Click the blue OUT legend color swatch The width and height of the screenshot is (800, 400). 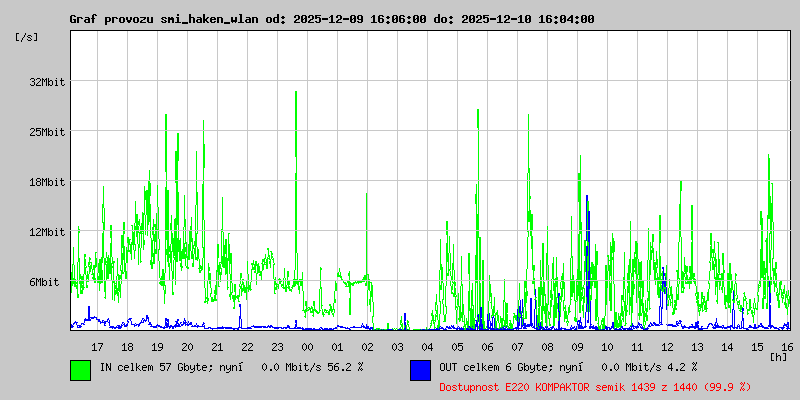420,370
